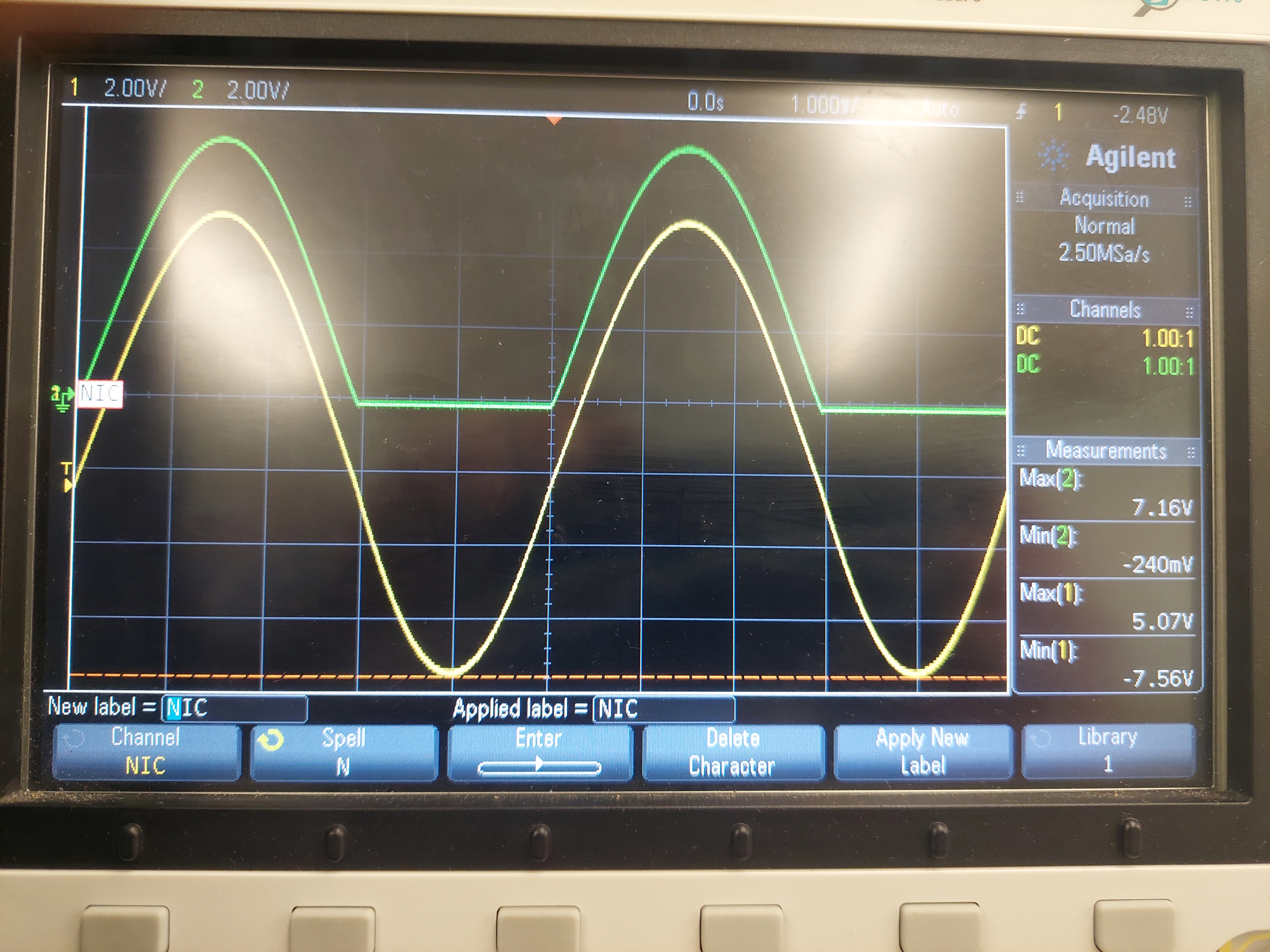The height and width of the screenshot is (952, 1270).
Task: Click the channel 1 scale 2.00V/ indicator
Action: (x=135, y=89)
